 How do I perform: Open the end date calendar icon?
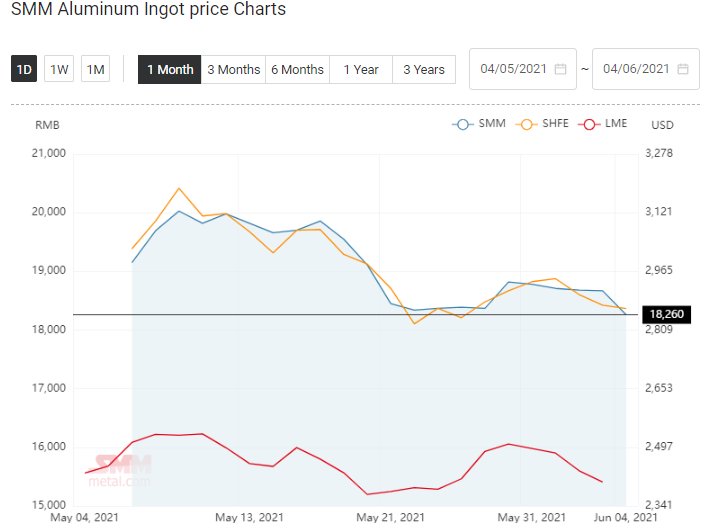683,69
